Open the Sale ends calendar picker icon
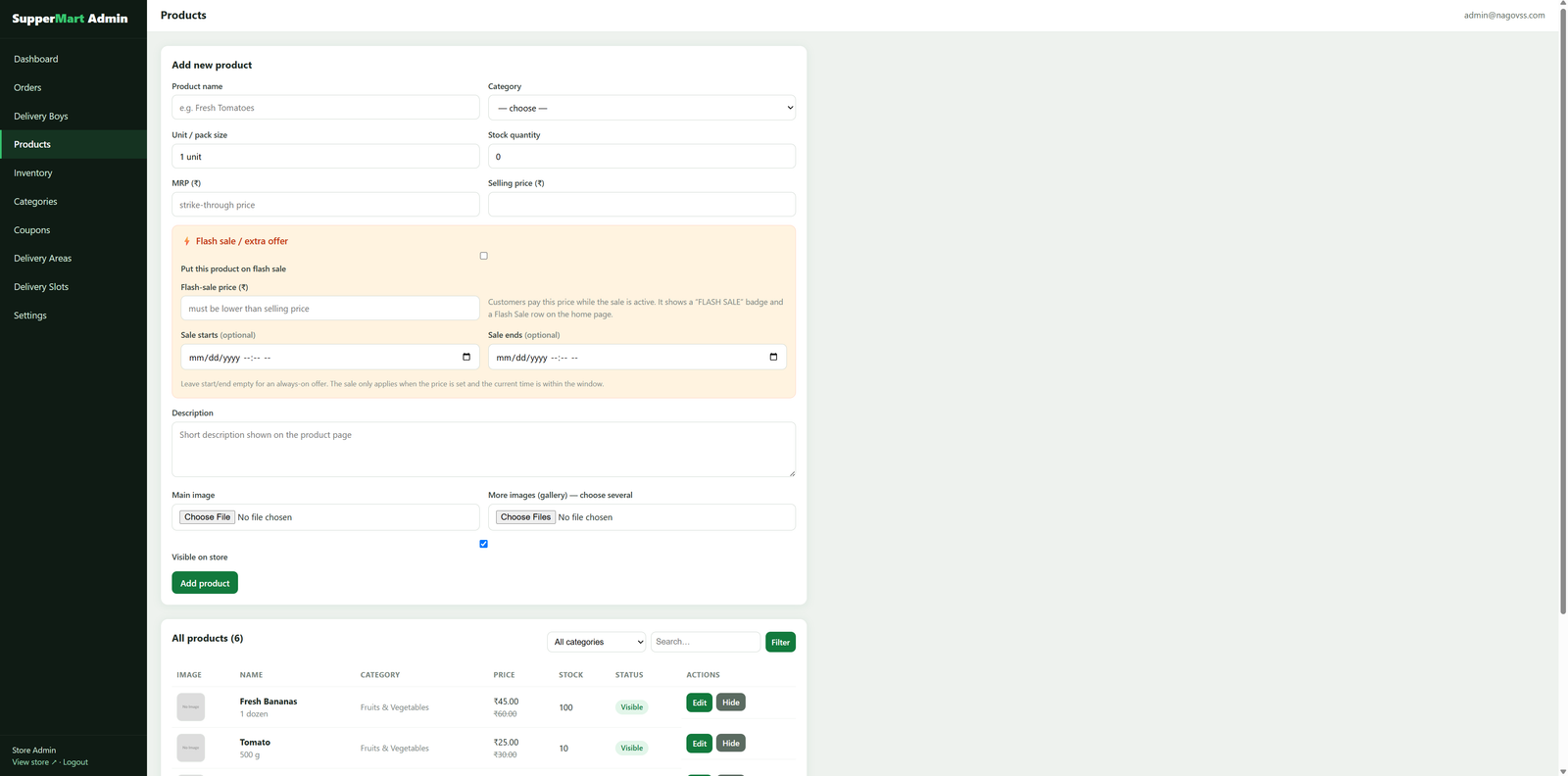 773,357
